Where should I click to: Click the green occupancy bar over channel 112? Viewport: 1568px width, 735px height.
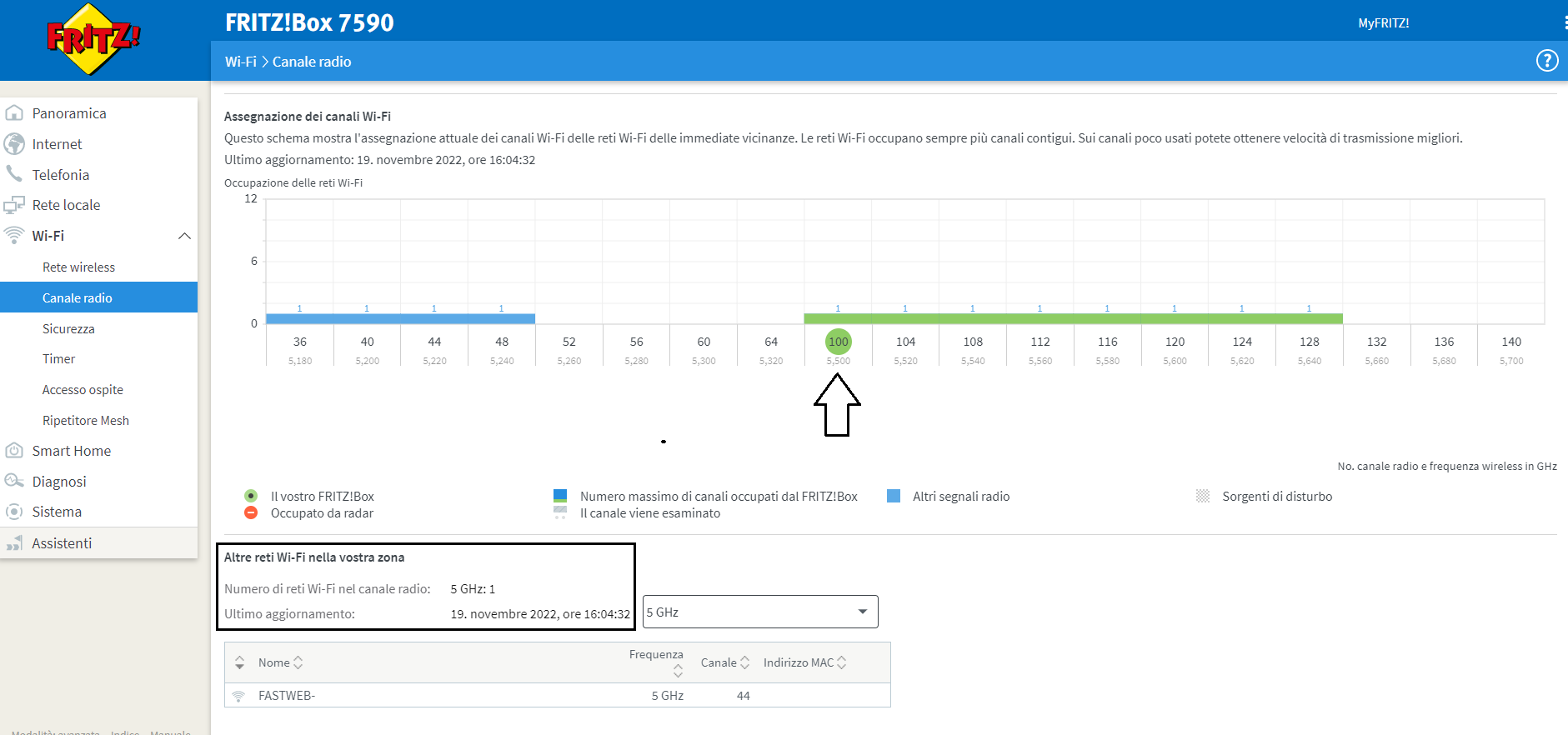click(x=1039, y=318)
